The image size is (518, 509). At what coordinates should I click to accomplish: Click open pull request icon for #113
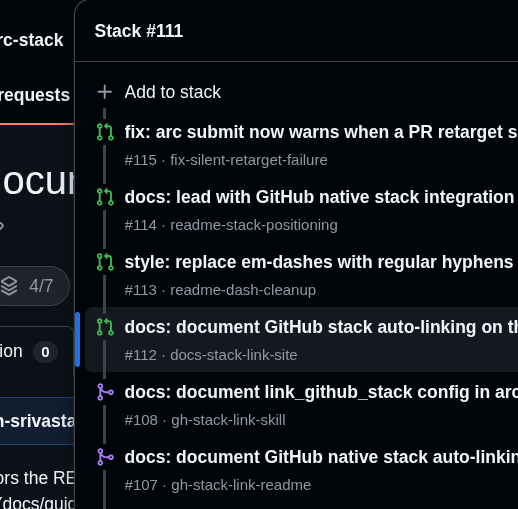105,262
